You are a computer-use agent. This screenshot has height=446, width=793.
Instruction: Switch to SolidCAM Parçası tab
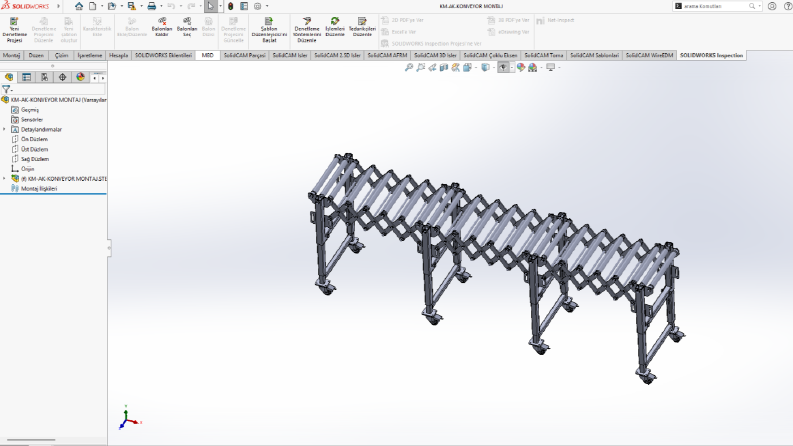point(245,55)
